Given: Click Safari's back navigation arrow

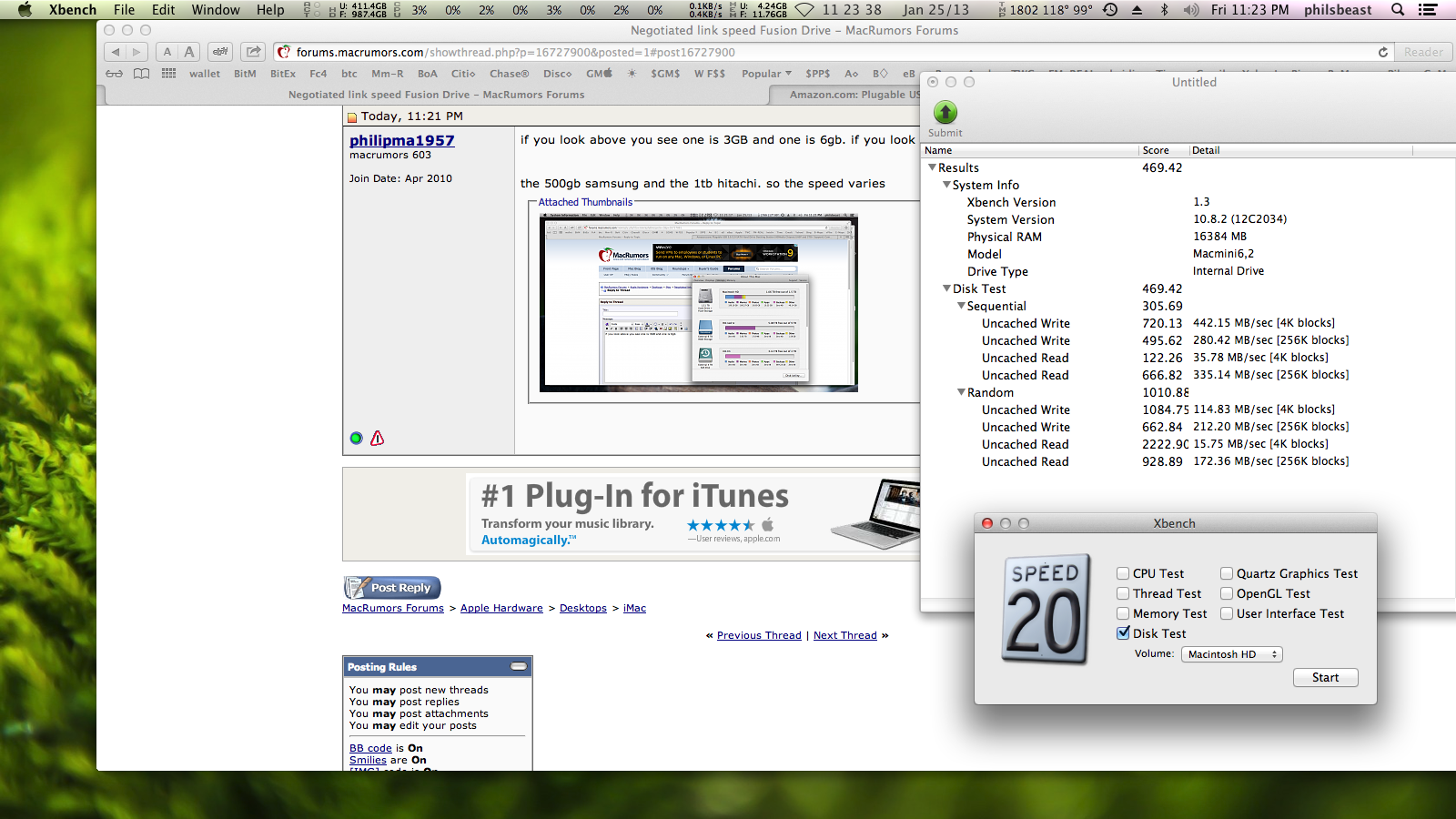Looking at the screenshot, I should [116, 52].
